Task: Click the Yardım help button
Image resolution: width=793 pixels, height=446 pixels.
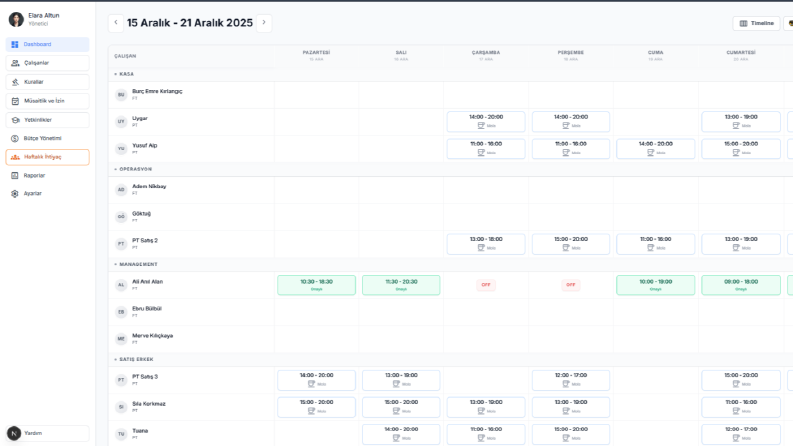Action: click(x=48, y=433)
